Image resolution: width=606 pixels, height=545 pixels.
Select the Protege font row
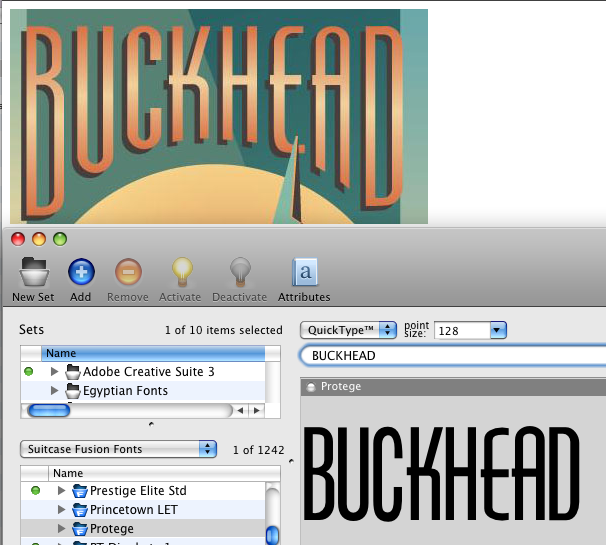click(143, 528)
